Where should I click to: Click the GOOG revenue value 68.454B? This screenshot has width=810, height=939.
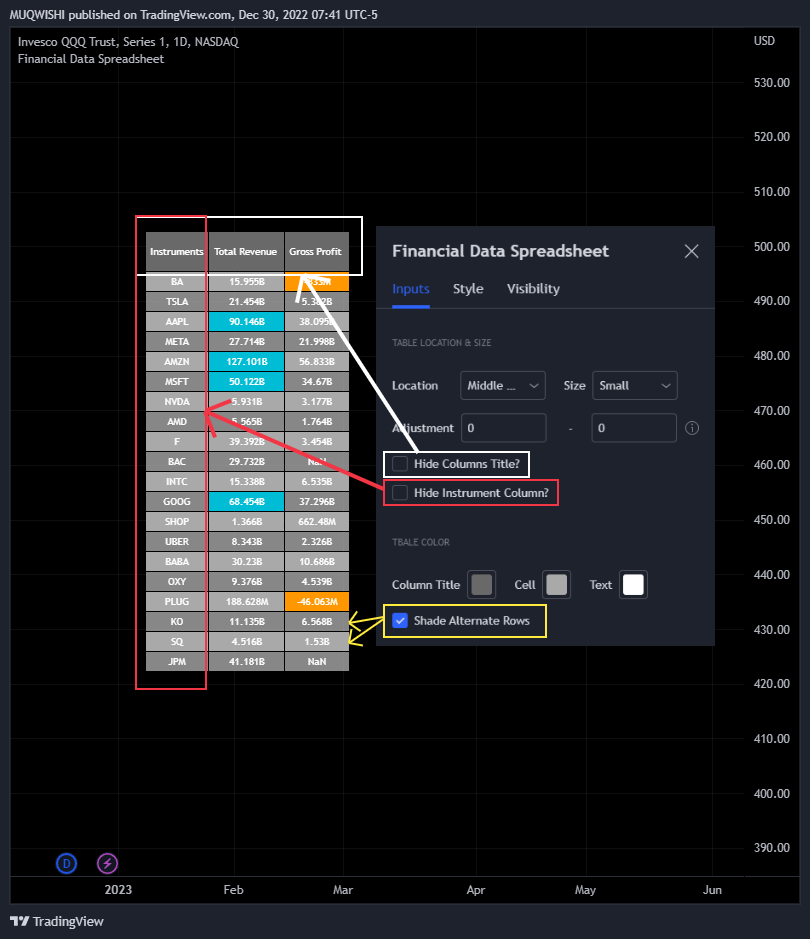246,501
